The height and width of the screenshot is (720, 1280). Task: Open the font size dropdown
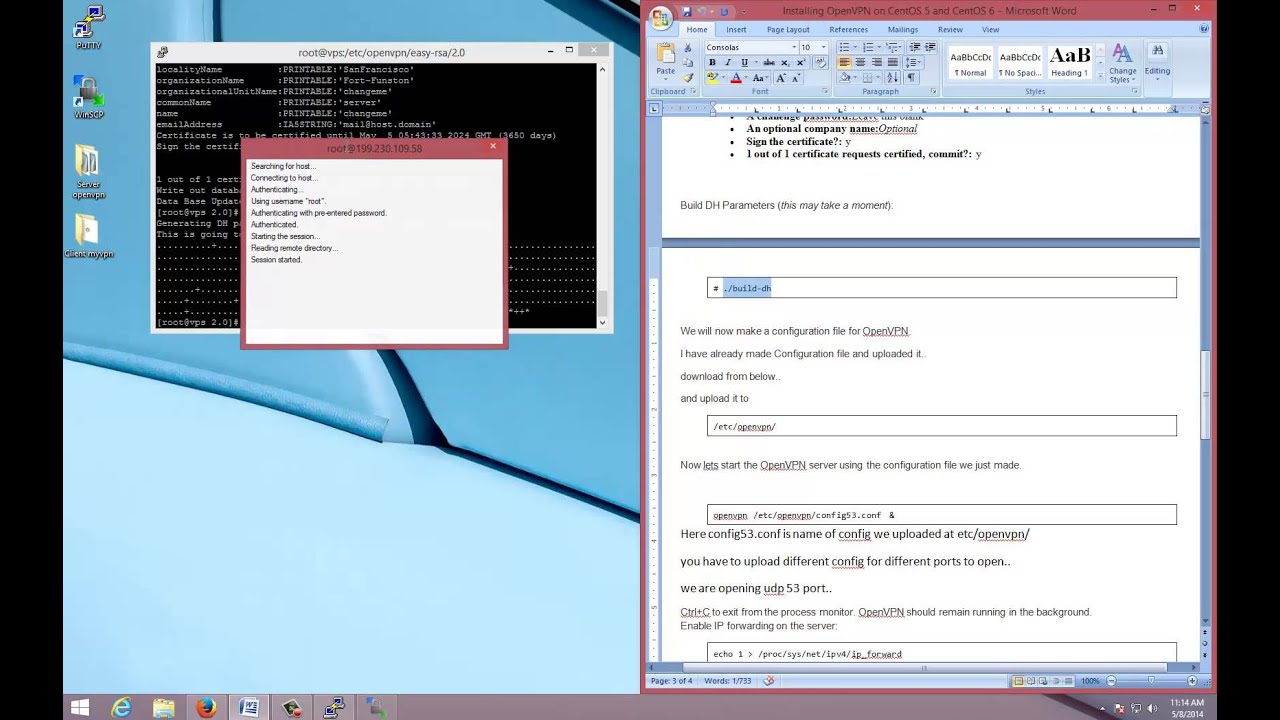pos(823,47)
